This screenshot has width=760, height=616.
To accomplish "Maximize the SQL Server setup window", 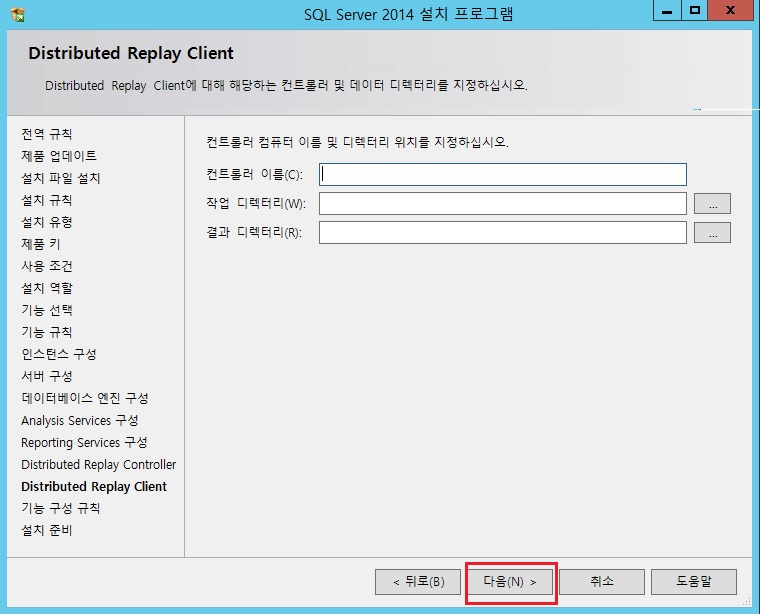I will [x=695, y=10].
